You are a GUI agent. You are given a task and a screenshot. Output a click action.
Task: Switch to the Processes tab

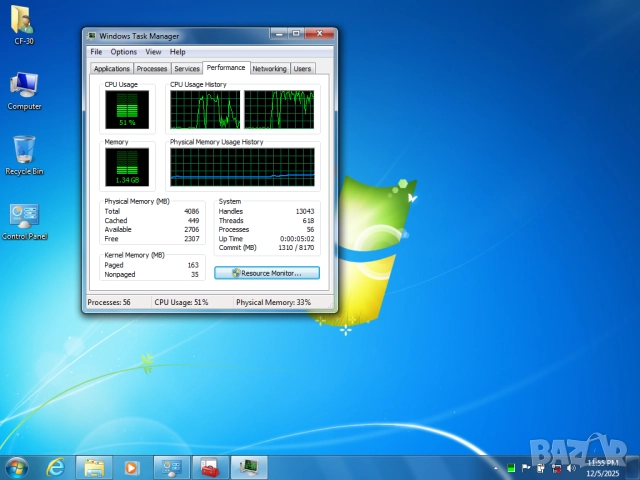pos(151,69)
